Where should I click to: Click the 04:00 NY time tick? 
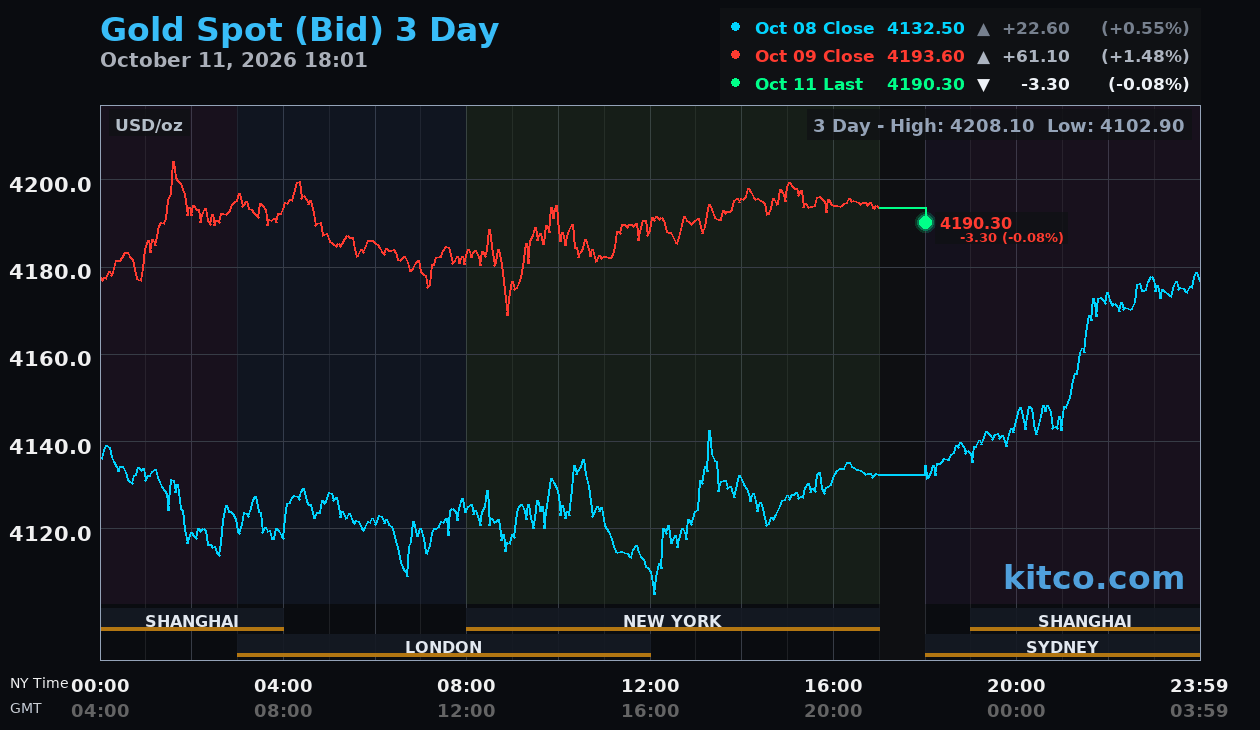pyautogui.click(x=283, y=686)
